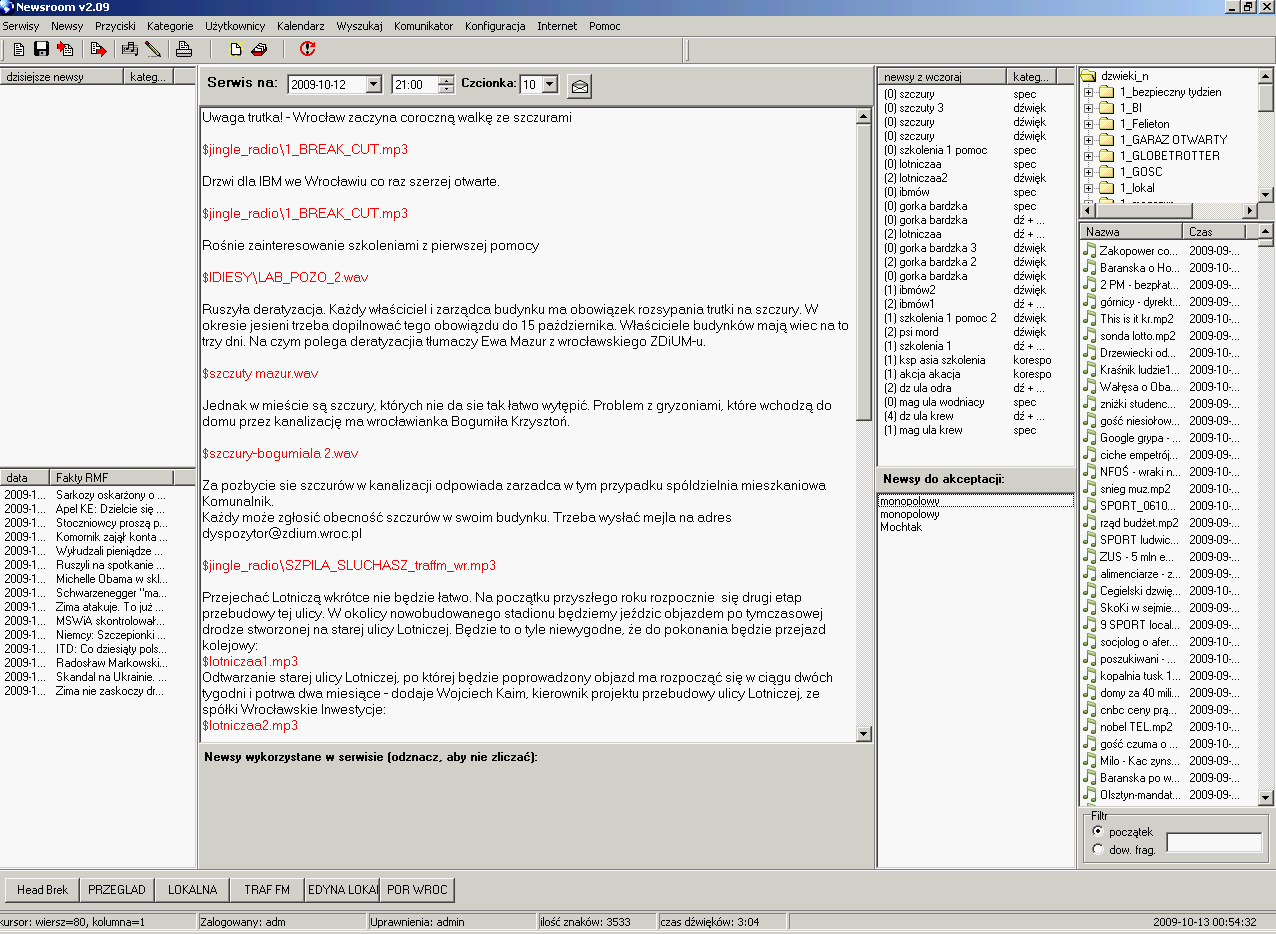1276x934 pixels.
Task: Select the pencil edit icon
Action: pos(153,48)
